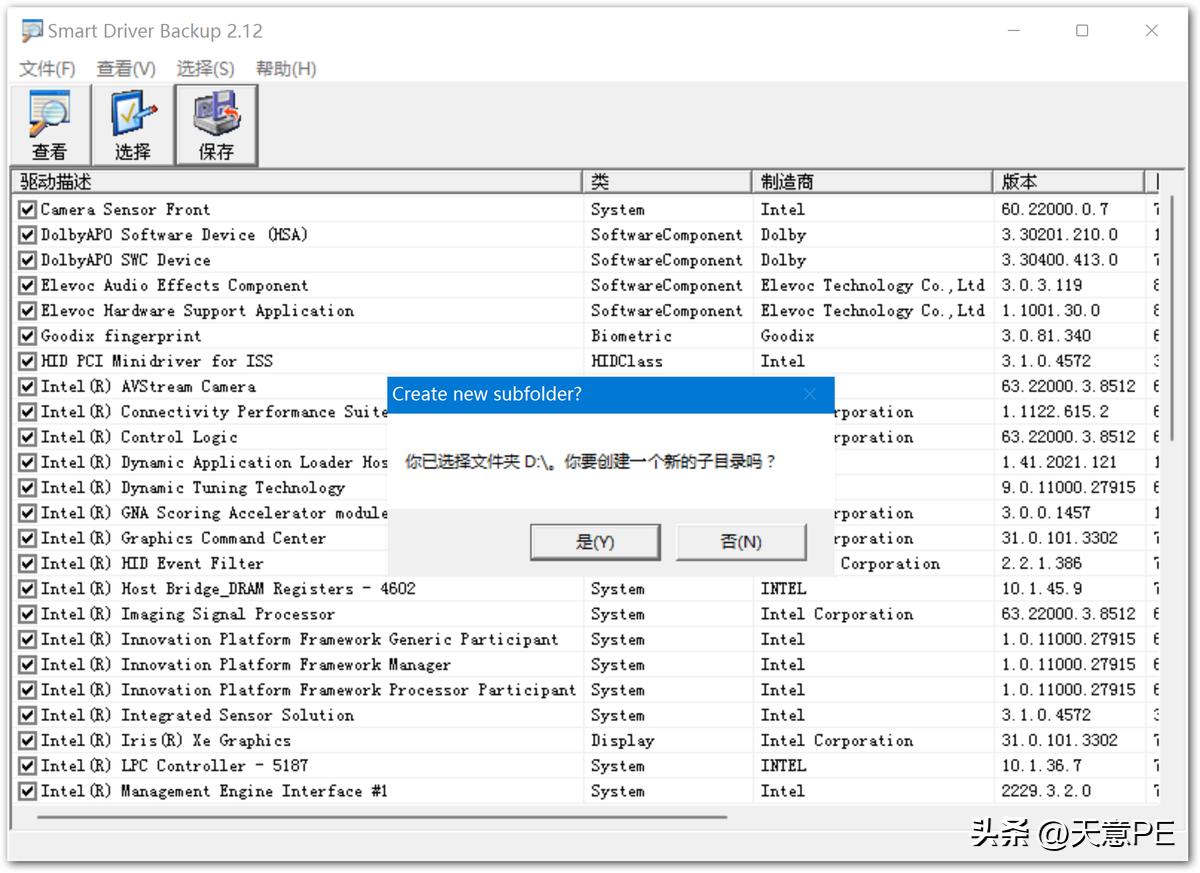Uncheck HID PCI Minidriver for ISS
The image size is (1200, 873).
pyautogui.click(x=26, y=360)
